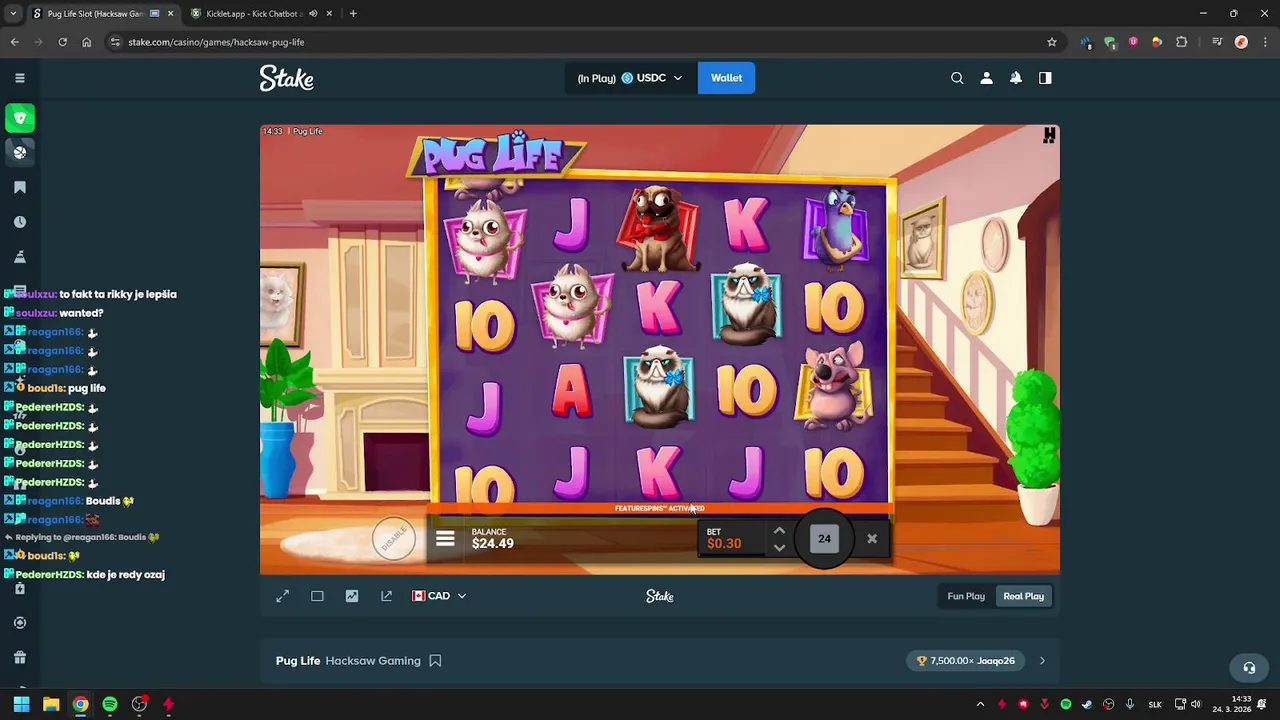Open the Chrome profile avatar
Viewport: 1280px width, 720px height.
click(1241, 42)
